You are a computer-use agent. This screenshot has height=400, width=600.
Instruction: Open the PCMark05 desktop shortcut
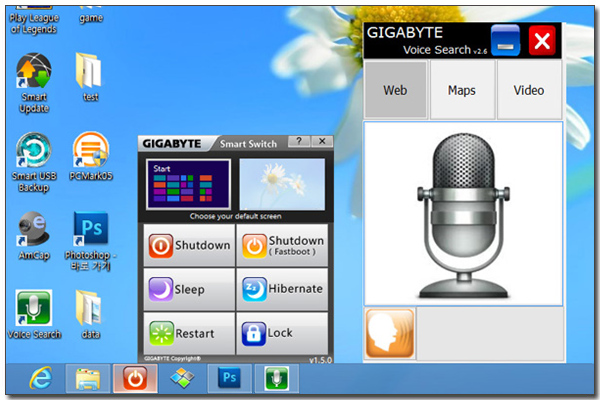(x=91, y=156)
